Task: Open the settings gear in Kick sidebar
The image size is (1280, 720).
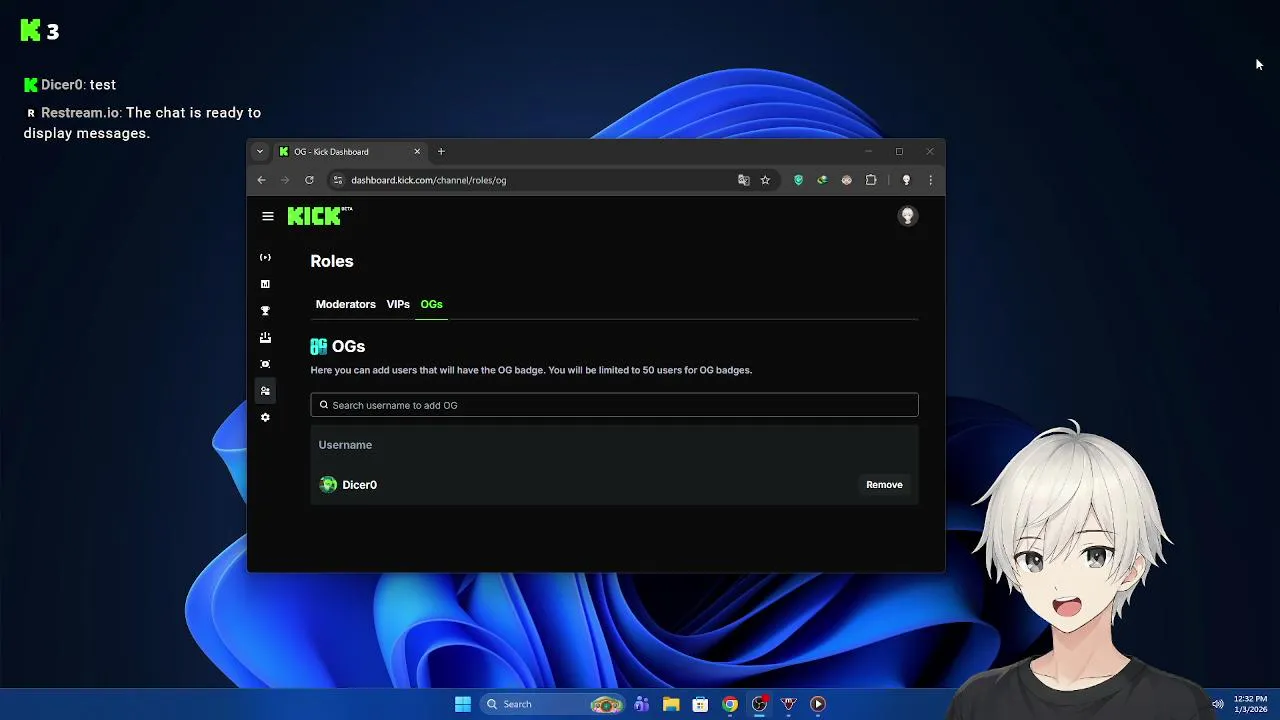Action: [265, 417]
